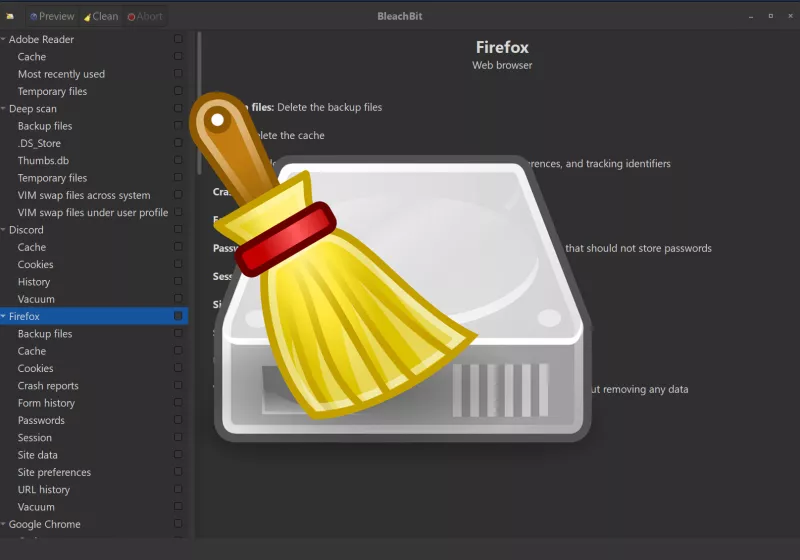
Task: Enable the Google Chrome checkbox
Action: [178, 525]
